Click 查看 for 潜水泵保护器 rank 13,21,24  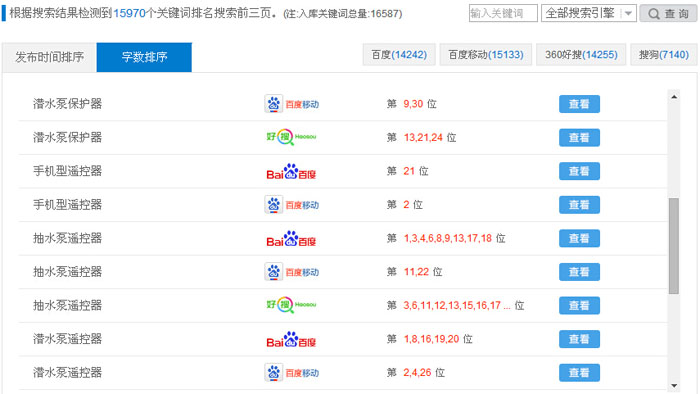click(579, 137)
